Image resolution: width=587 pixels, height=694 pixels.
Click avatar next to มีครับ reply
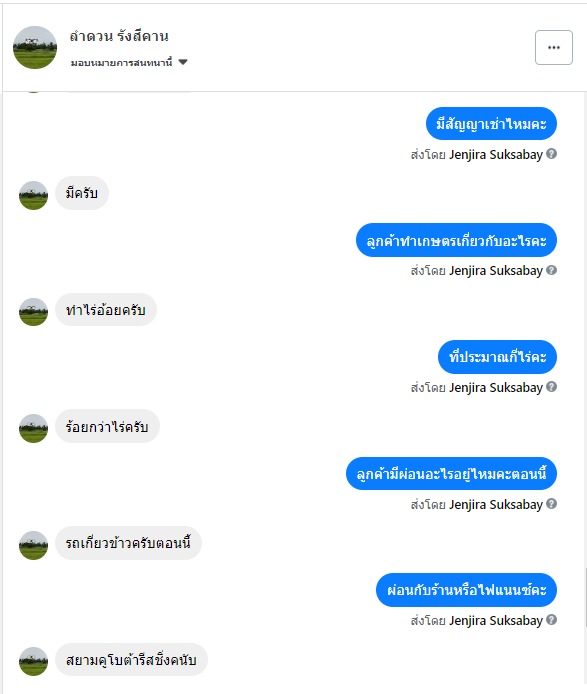pyautogui.click(x=33, y=195)
